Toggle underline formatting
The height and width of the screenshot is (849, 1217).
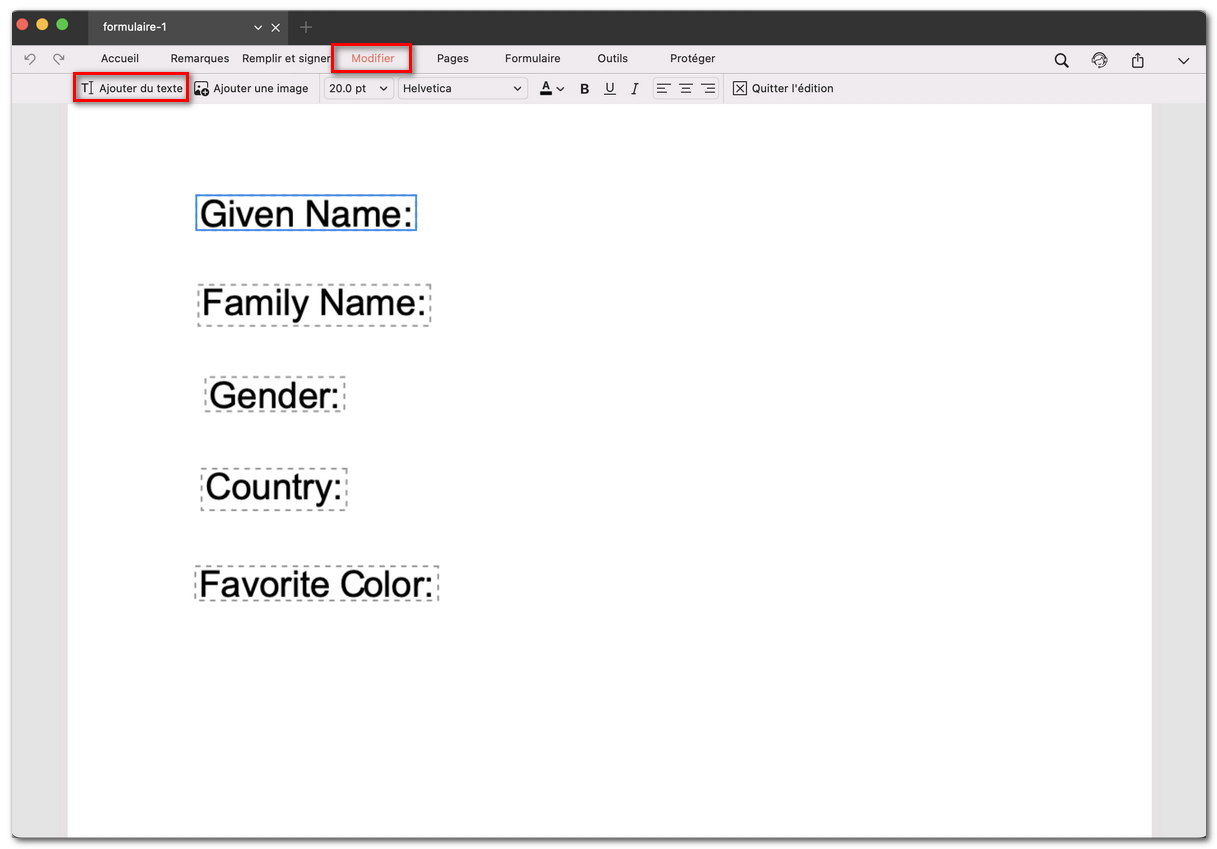[610, 89]
